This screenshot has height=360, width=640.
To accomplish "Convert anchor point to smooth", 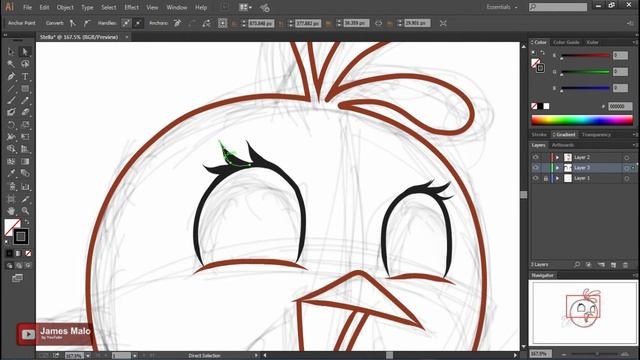I will (x=87, y=23).
